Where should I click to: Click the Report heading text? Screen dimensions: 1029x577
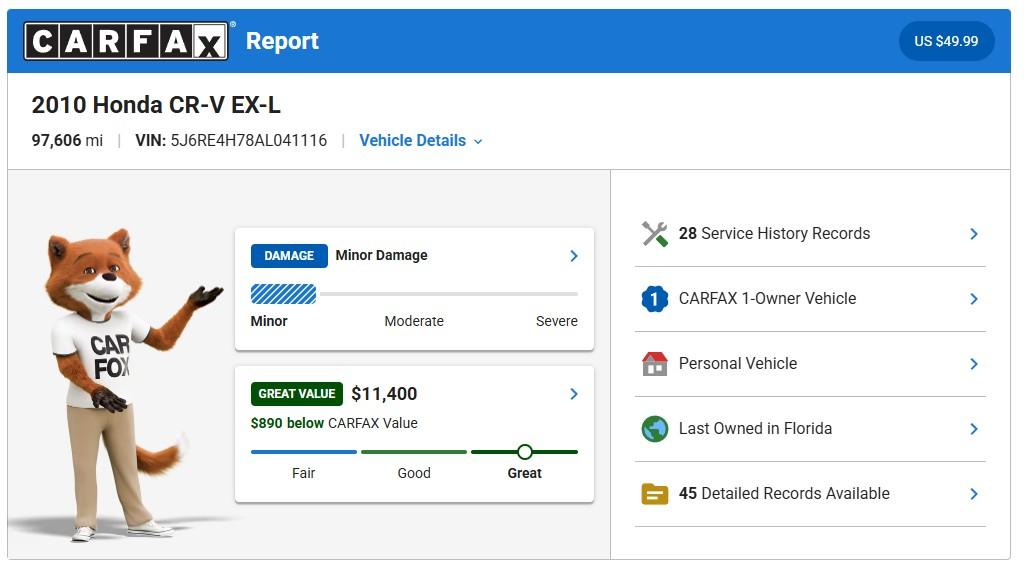[282, 41]
